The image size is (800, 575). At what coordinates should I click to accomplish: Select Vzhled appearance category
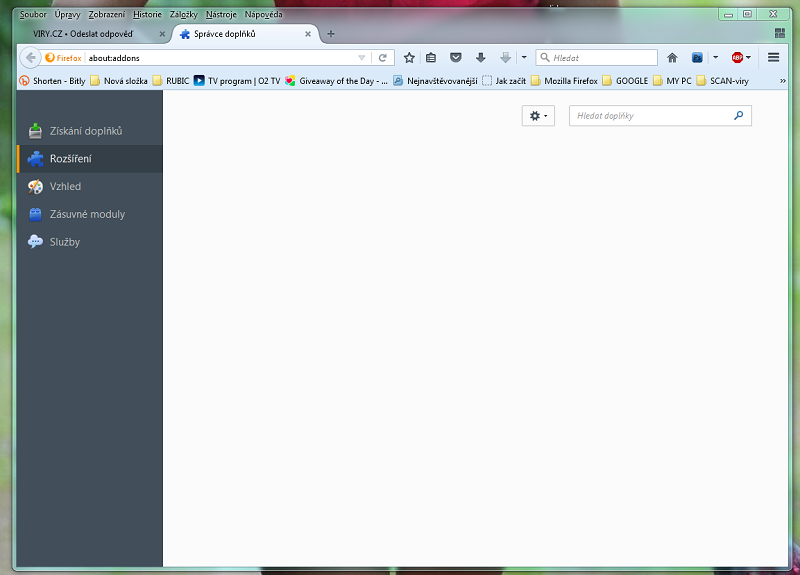click(65, 187)
